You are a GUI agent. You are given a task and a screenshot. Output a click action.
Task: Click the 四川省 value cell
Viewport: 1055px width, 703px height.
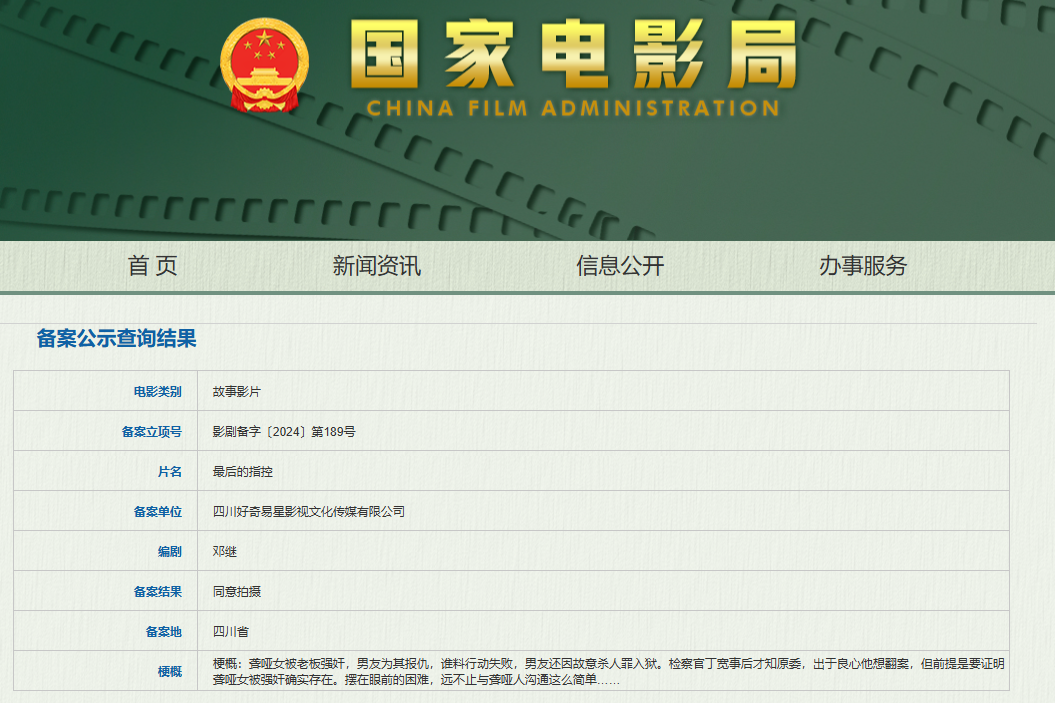click(x=231, y=632)
